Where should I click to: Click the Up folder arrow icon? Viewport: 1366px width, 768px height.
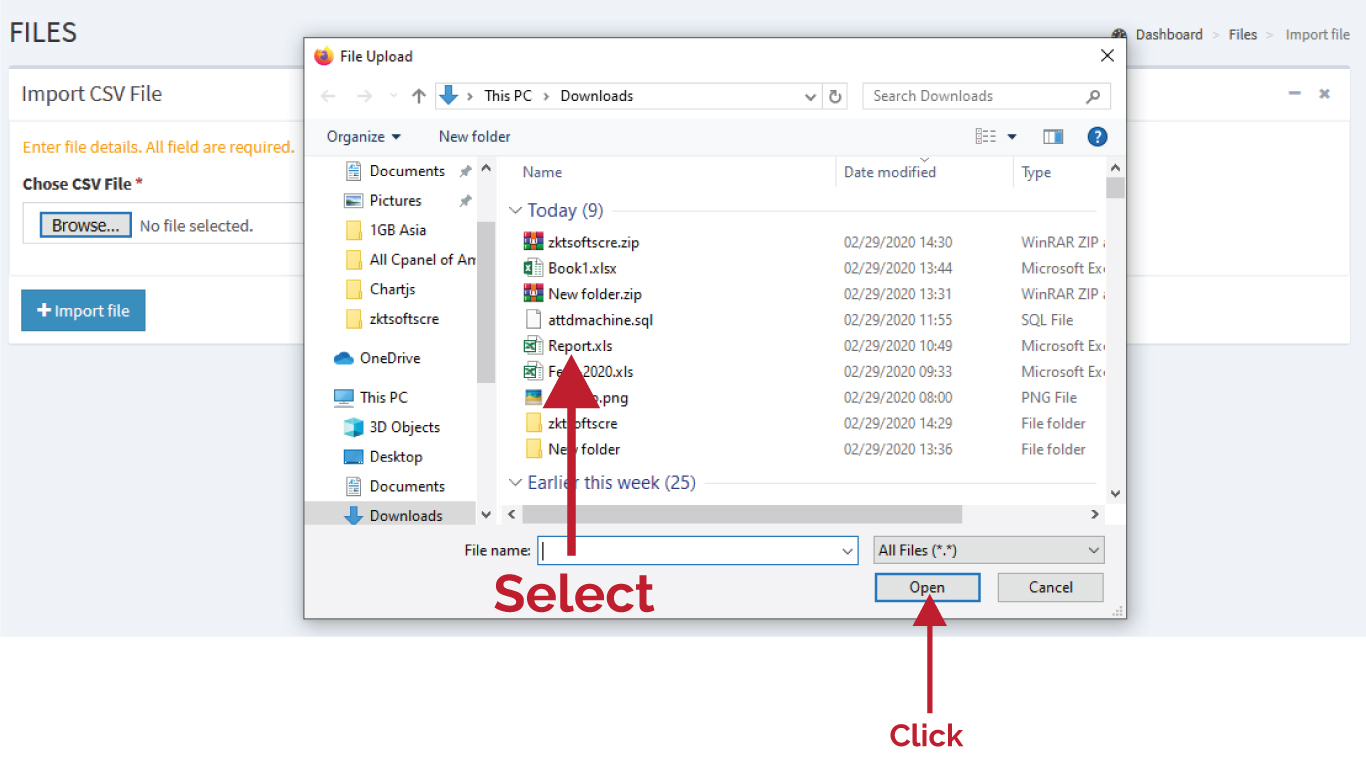click(419, 96)
